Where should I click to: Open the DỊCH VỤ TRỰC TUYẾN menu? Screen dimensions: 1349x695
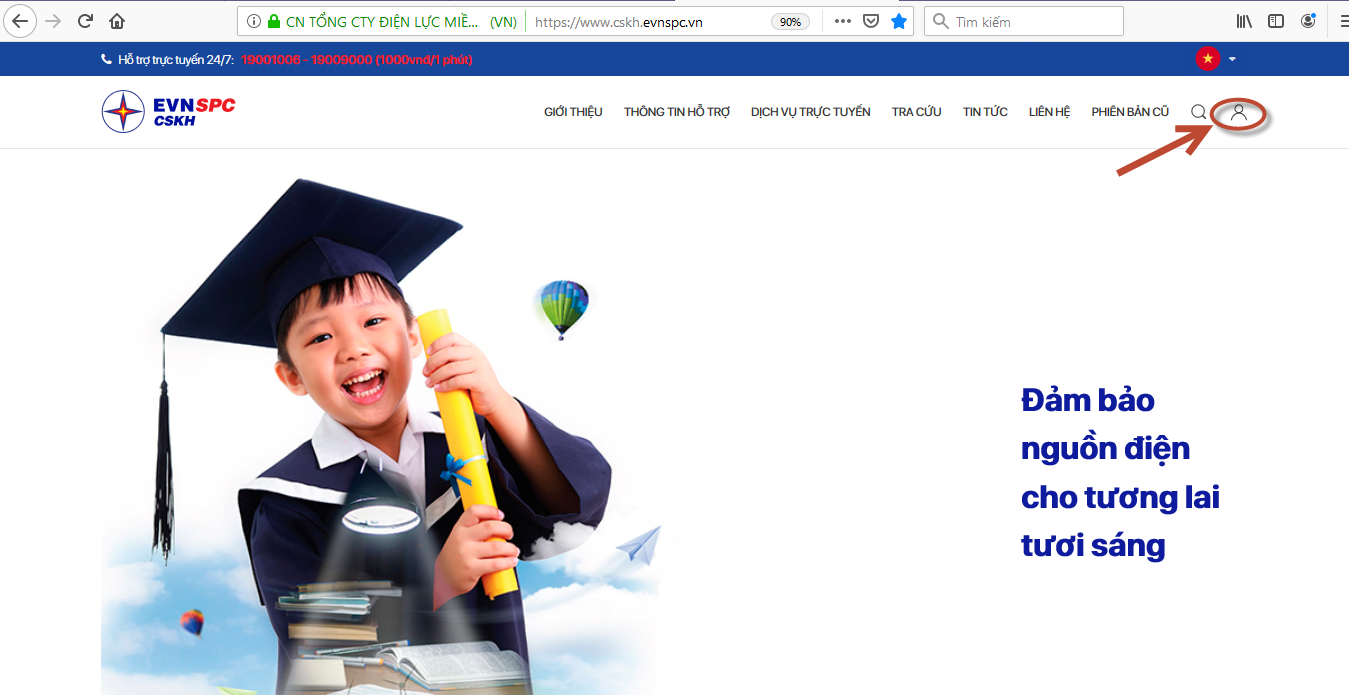[x=810, y=112]
